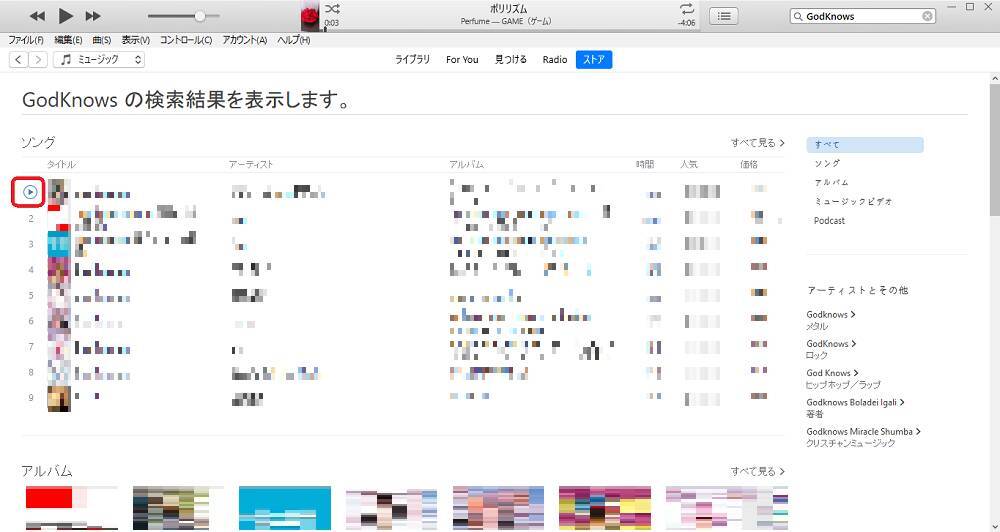This screenshot has height=532, width=1000.
Task: Go back with the left arrow button
Action: point(18,59)
